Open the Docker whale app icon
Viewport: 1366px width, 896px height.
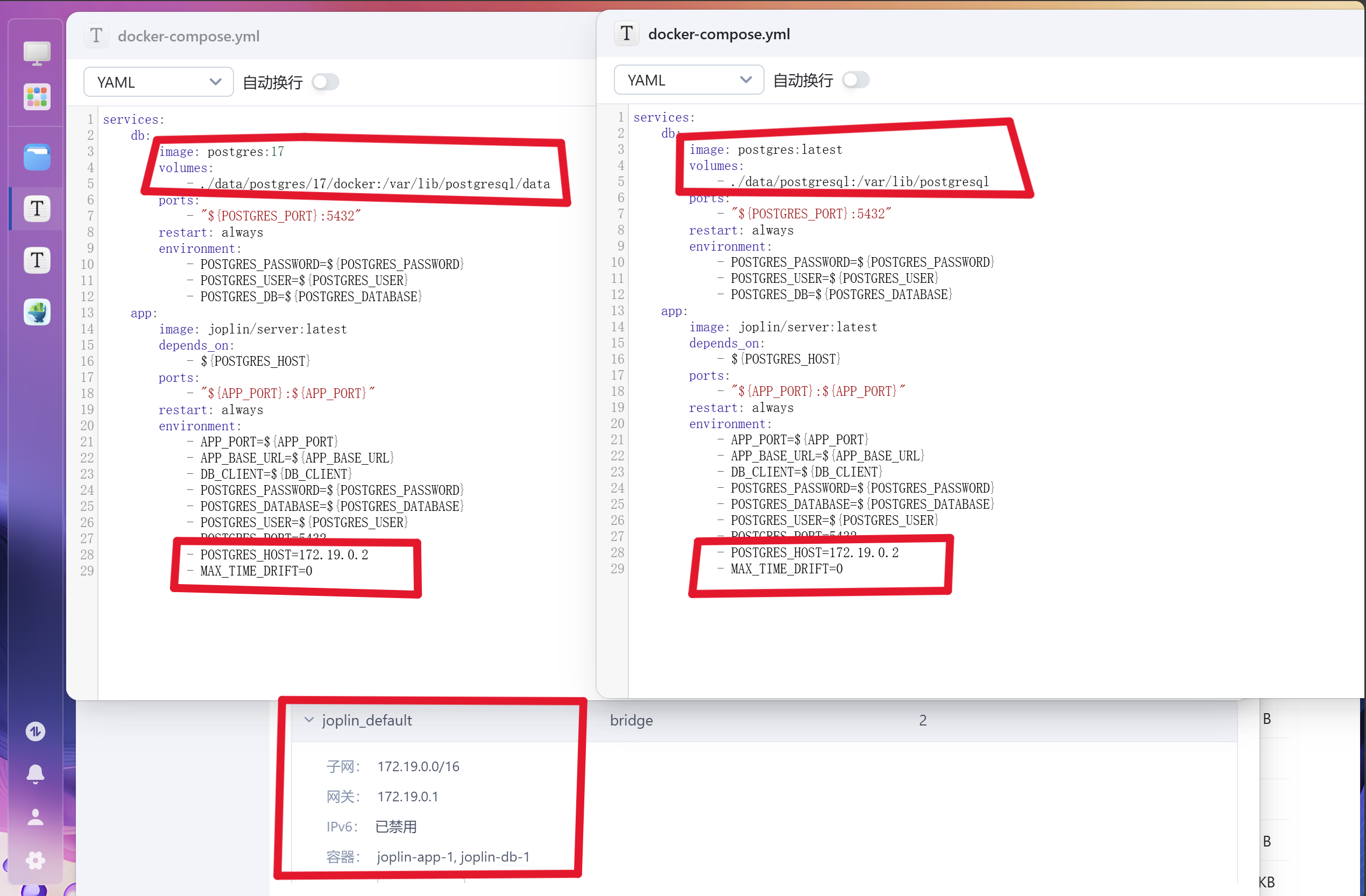[37, 312]
